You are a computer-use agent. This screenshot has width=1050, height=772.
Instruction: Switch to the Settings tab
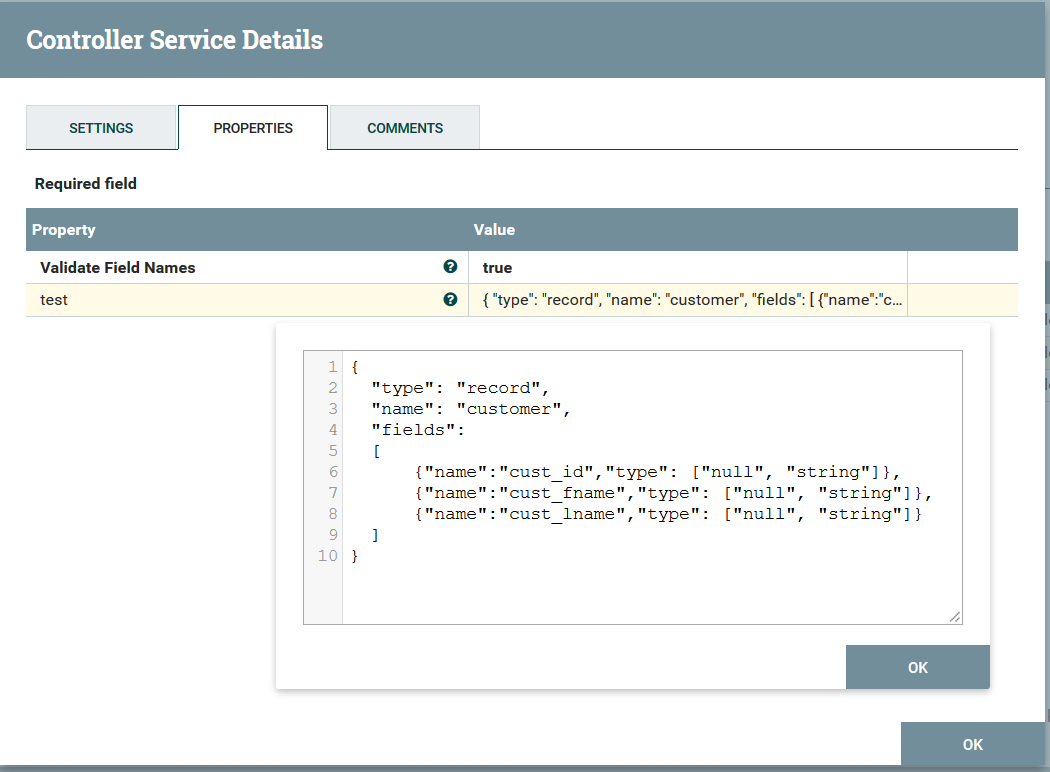(101, 128)
